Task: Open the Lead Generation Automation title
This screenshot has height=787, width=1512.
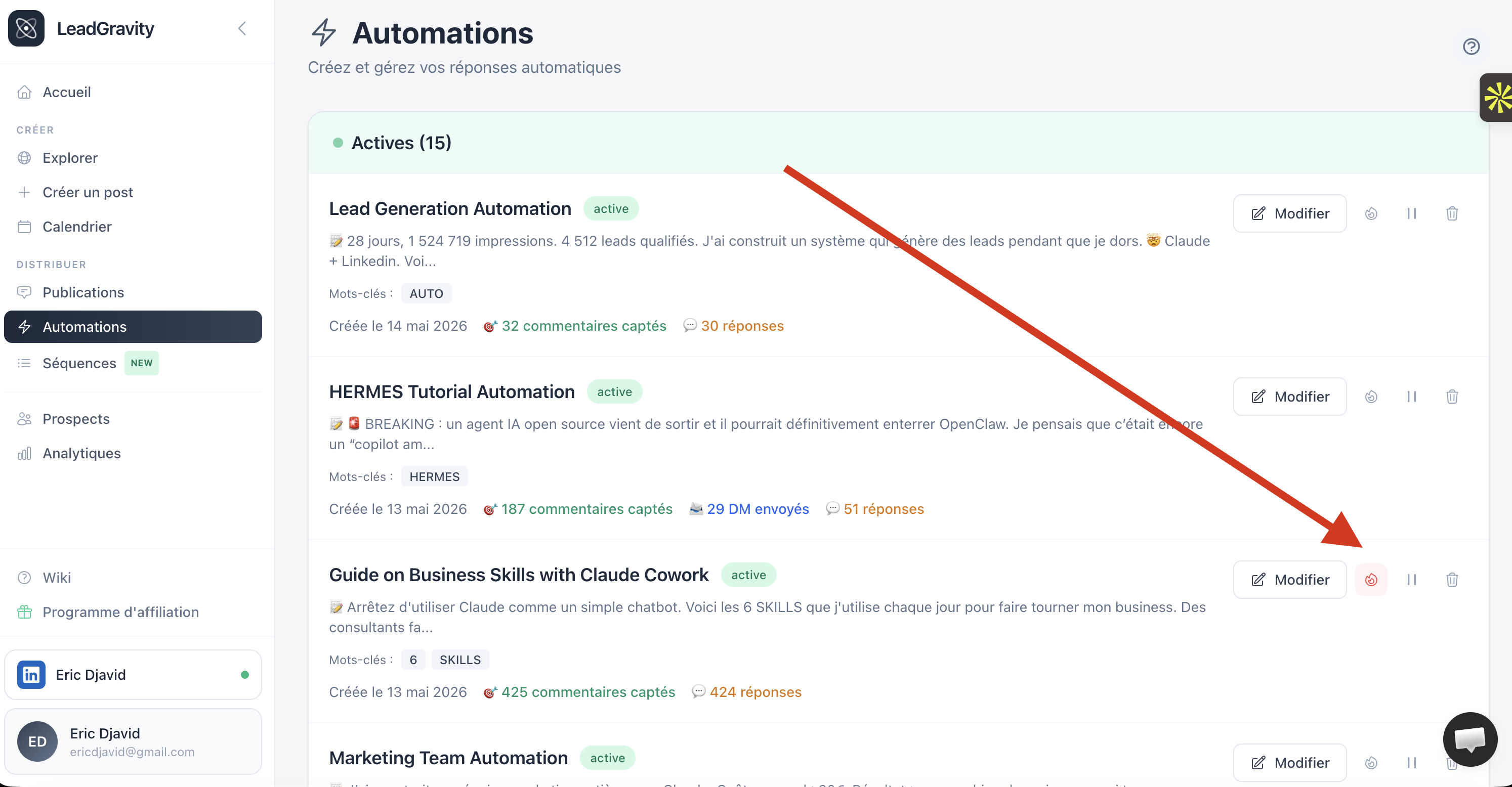Action: 450,208
